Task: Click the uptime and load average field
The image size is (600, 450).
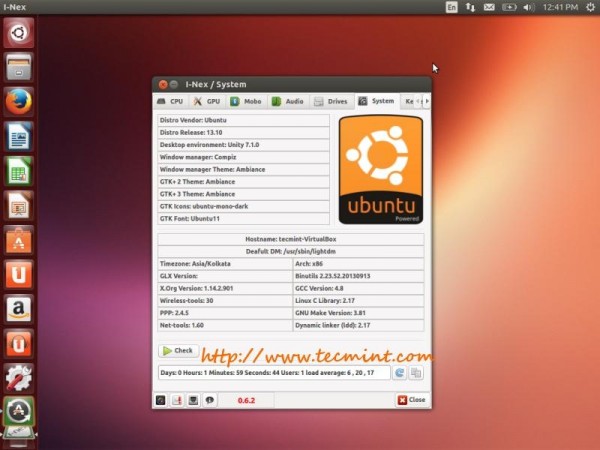Action: [x=274, y=373]
